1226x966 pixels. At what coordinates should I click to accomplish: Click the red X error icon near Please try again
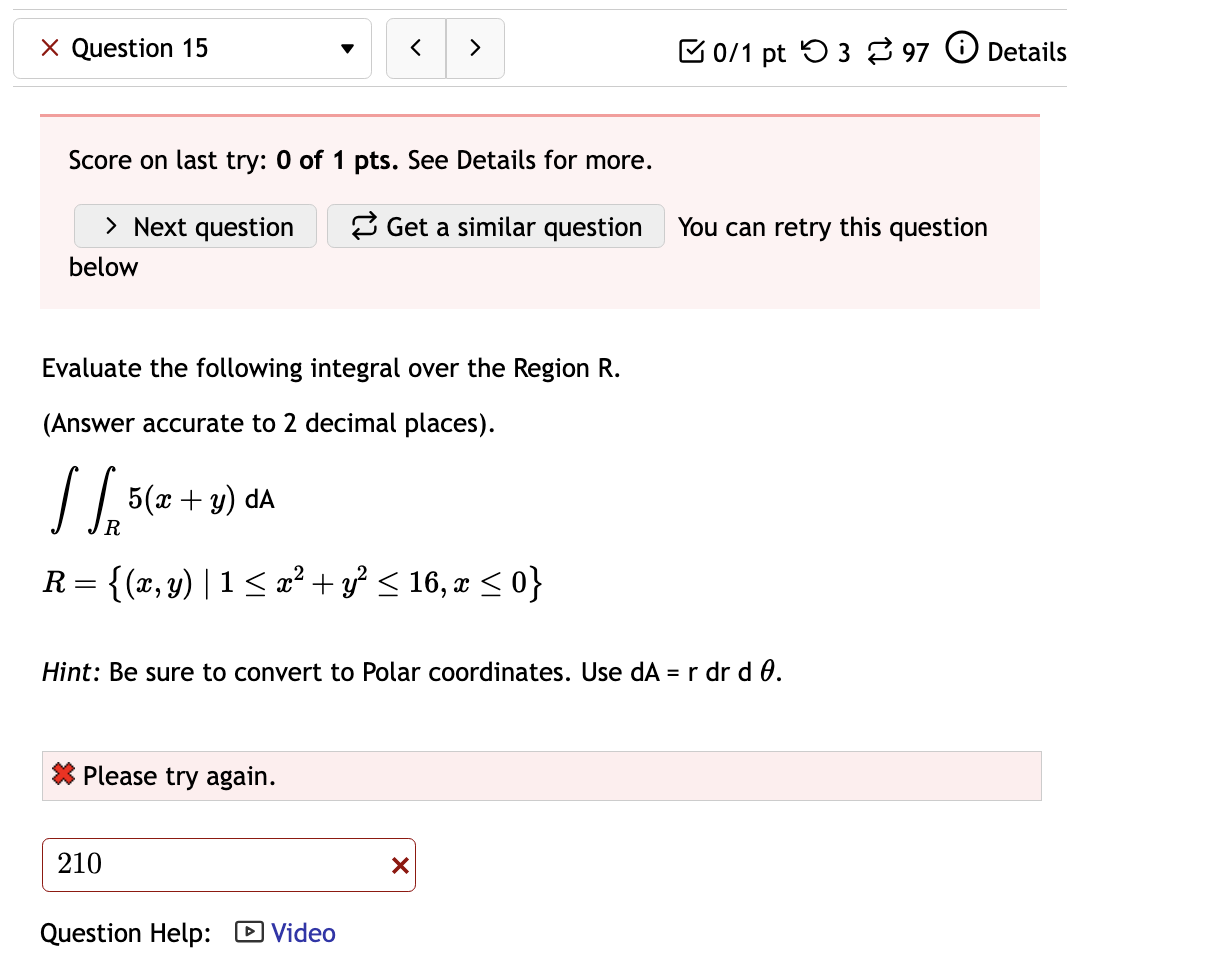[x=62, y=775]
